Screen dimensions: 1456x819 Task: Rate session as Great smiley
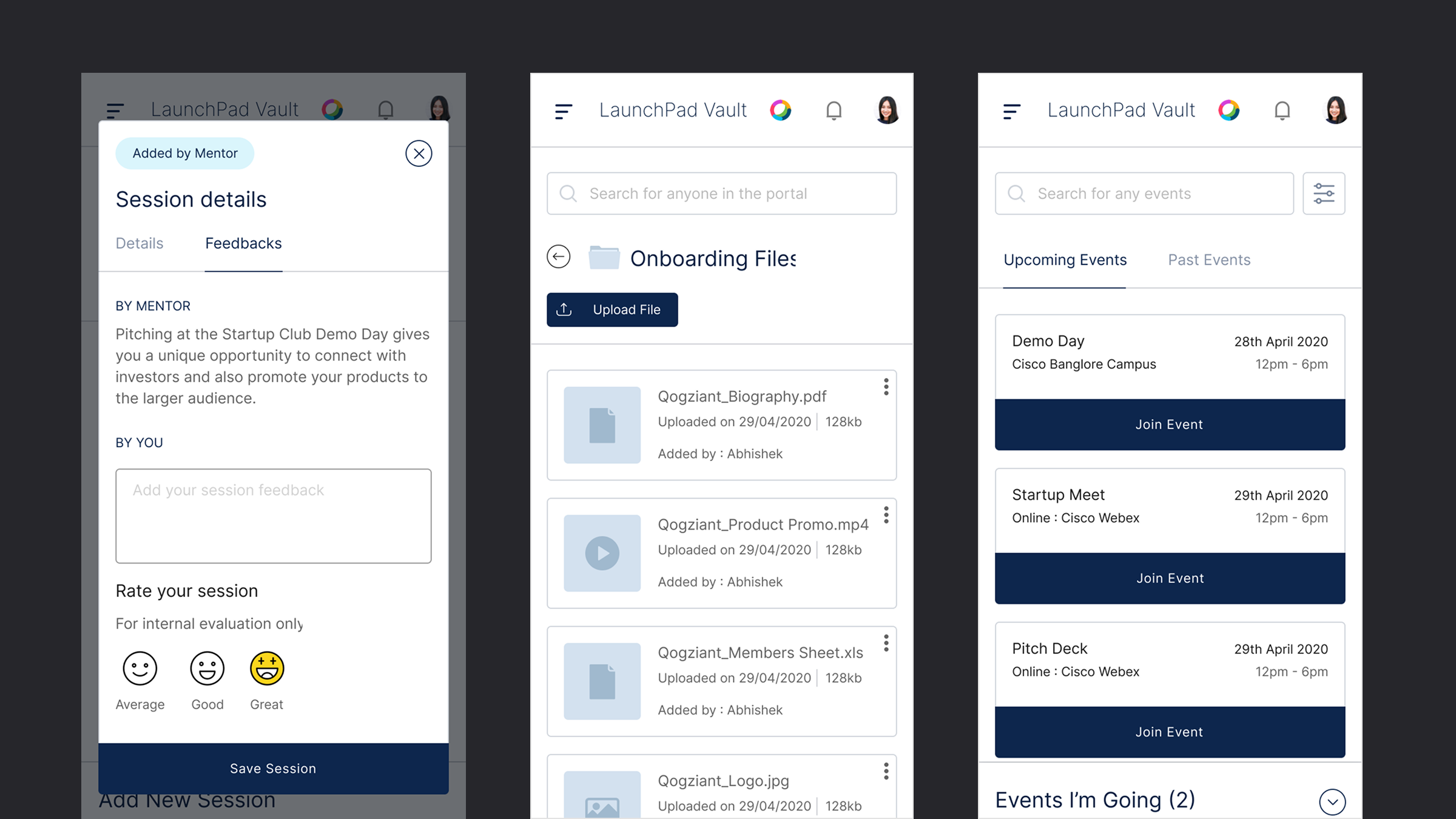coord(267,669)
